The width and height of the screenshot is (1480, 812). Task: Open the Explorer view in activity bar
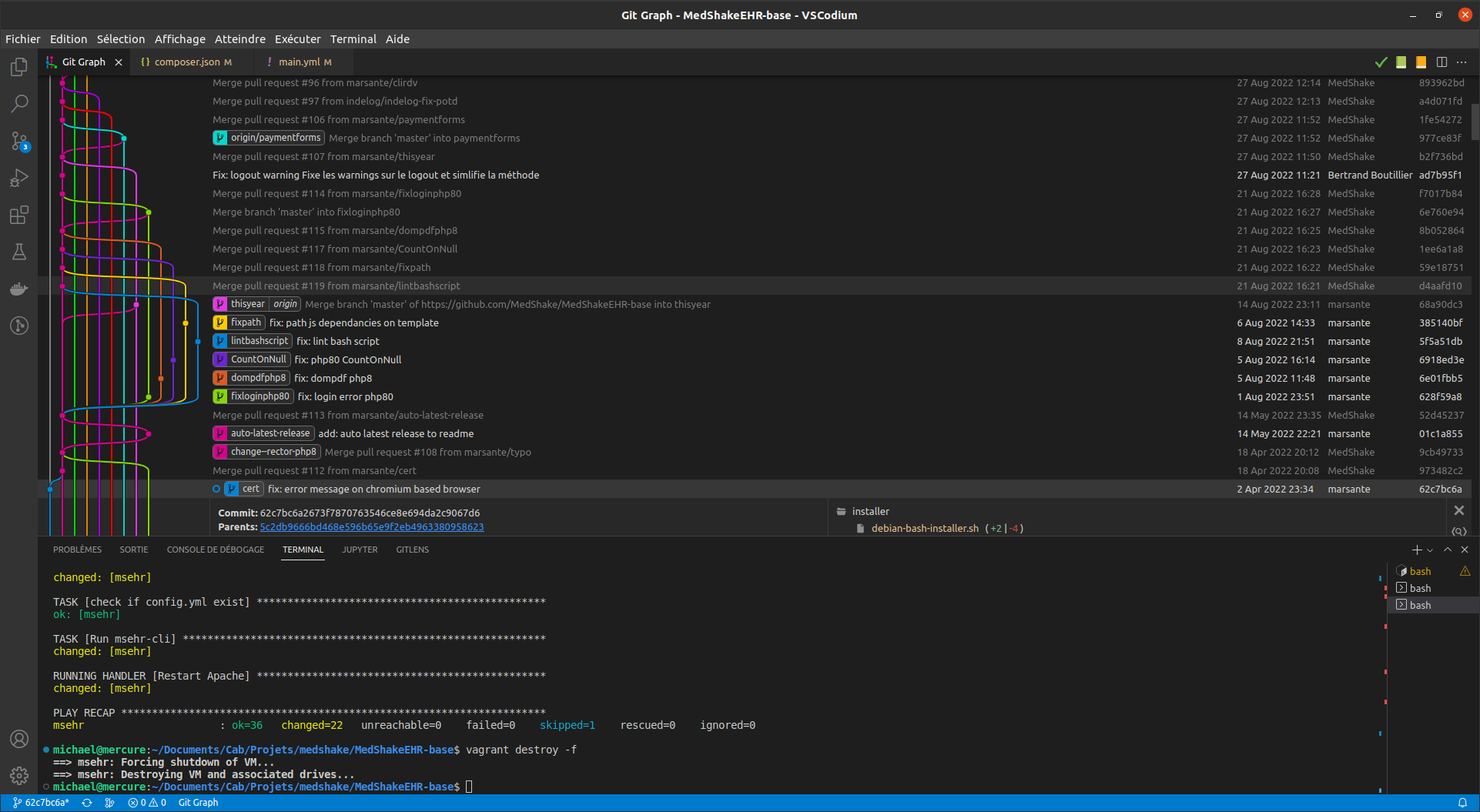19,67
